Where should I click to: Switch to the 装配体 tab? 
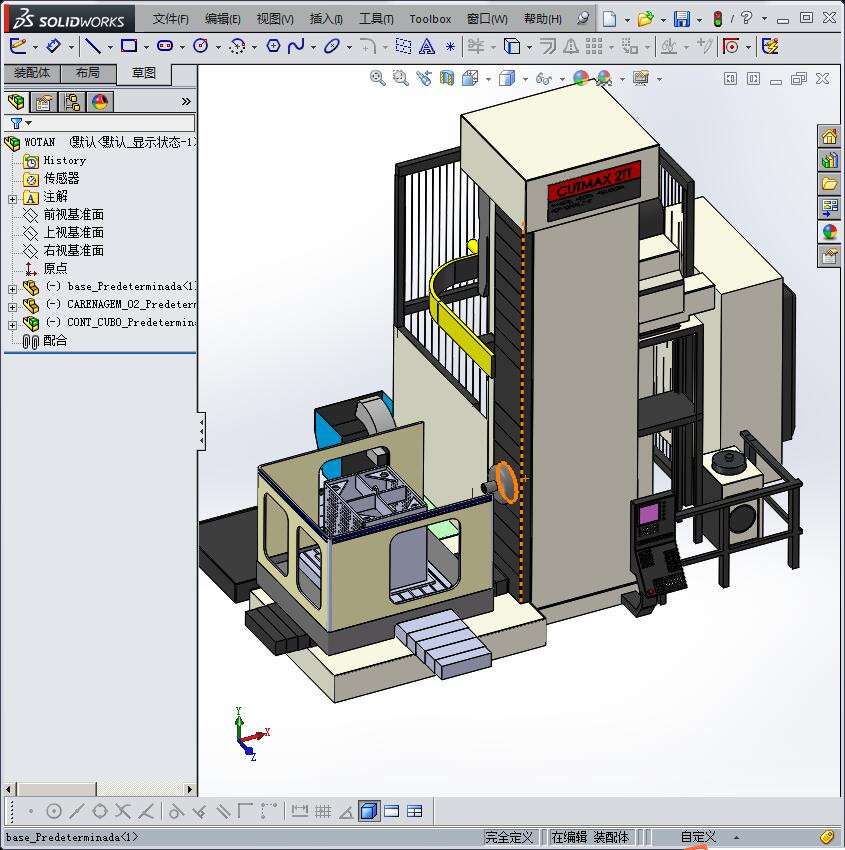(x=32, y=73)
